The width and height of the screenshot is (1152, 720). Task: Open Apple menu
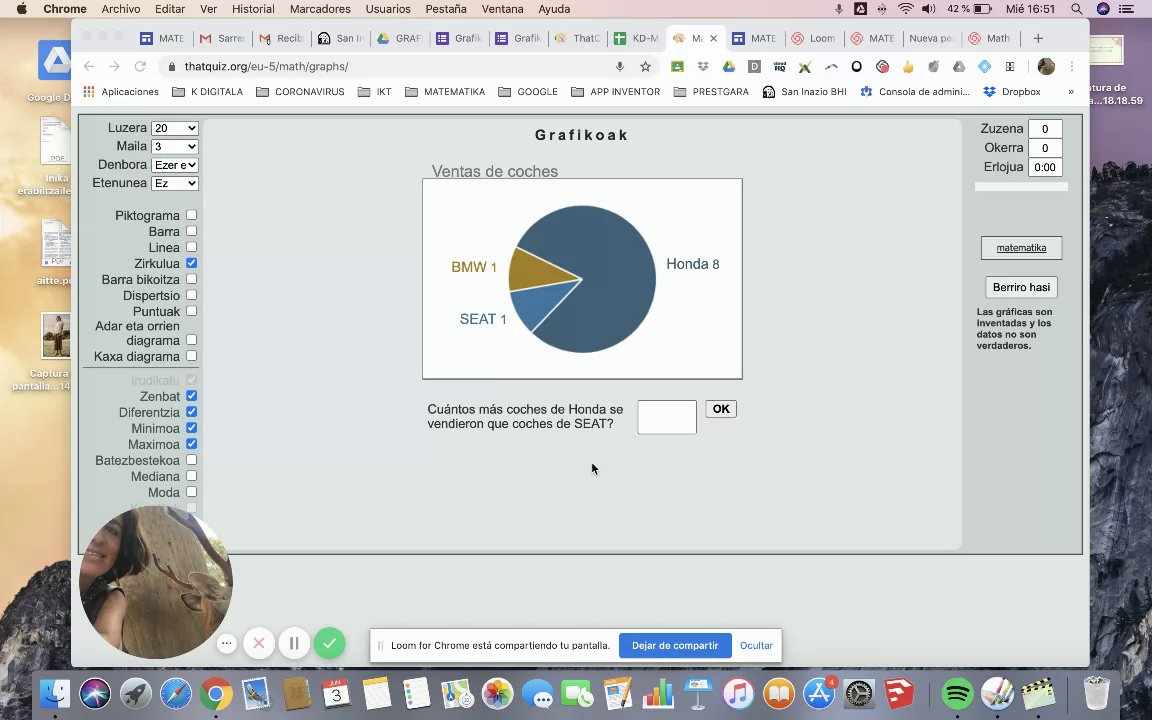22,9
